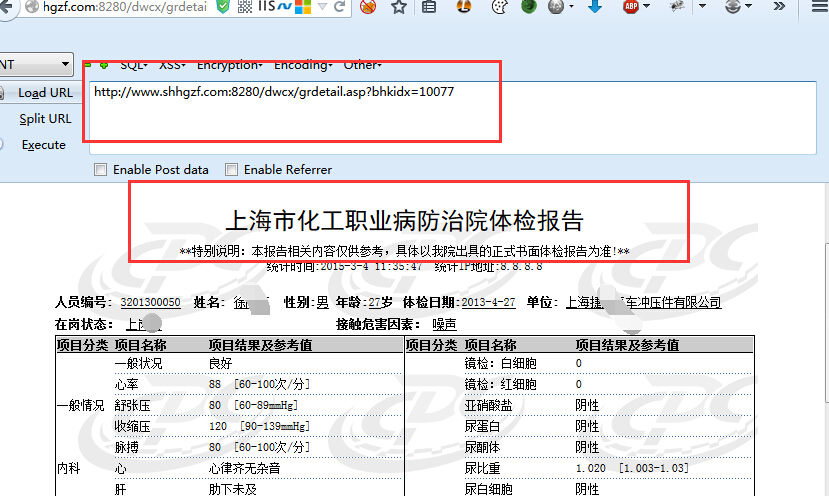Click the underlined staff number 3201300050
The width and height of the screenshot is (829, 496).
[151, 302]
